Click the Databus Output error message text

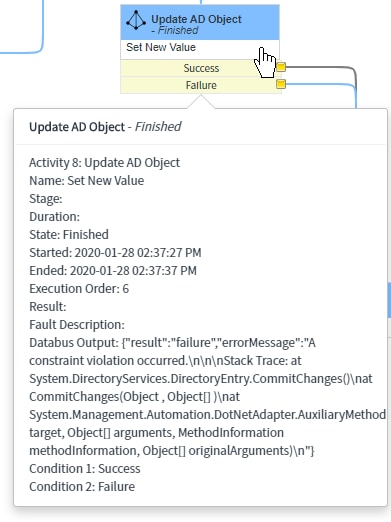coord(207,397)
